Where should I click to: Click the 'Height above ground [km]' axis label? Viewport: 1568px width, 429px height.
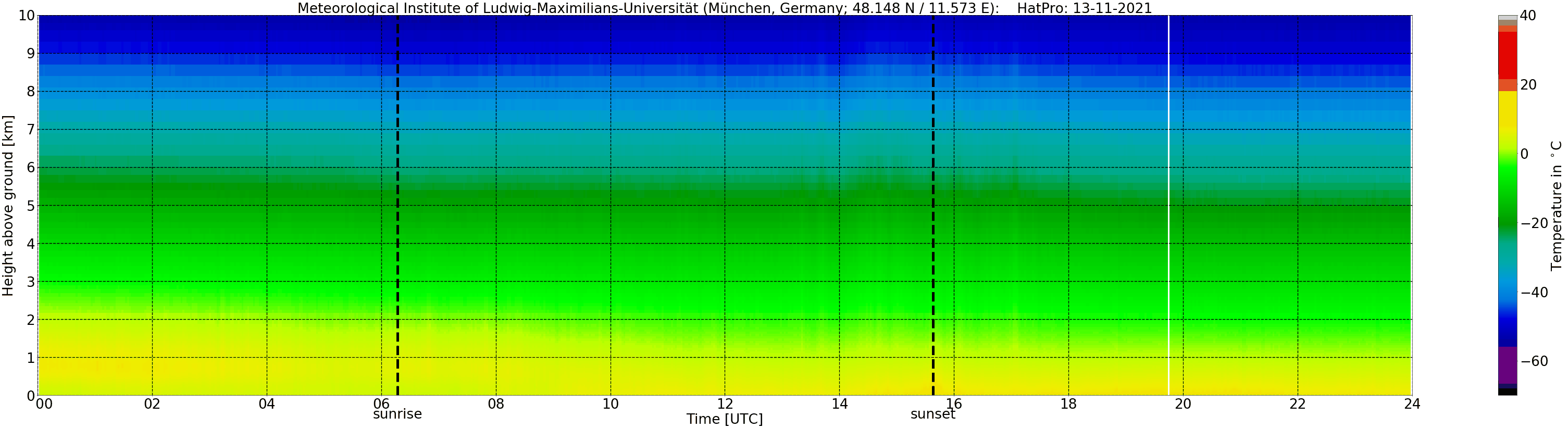tap(8, 206)
